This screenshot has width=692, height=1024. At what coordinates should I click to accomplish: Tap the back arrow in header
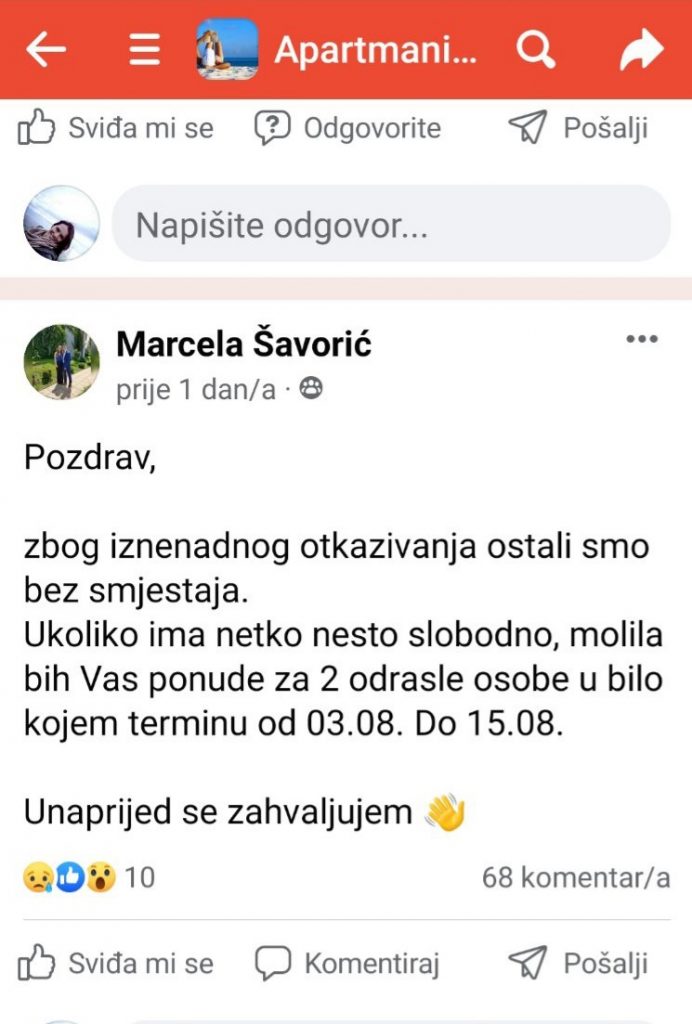click(x=45, y=49)
